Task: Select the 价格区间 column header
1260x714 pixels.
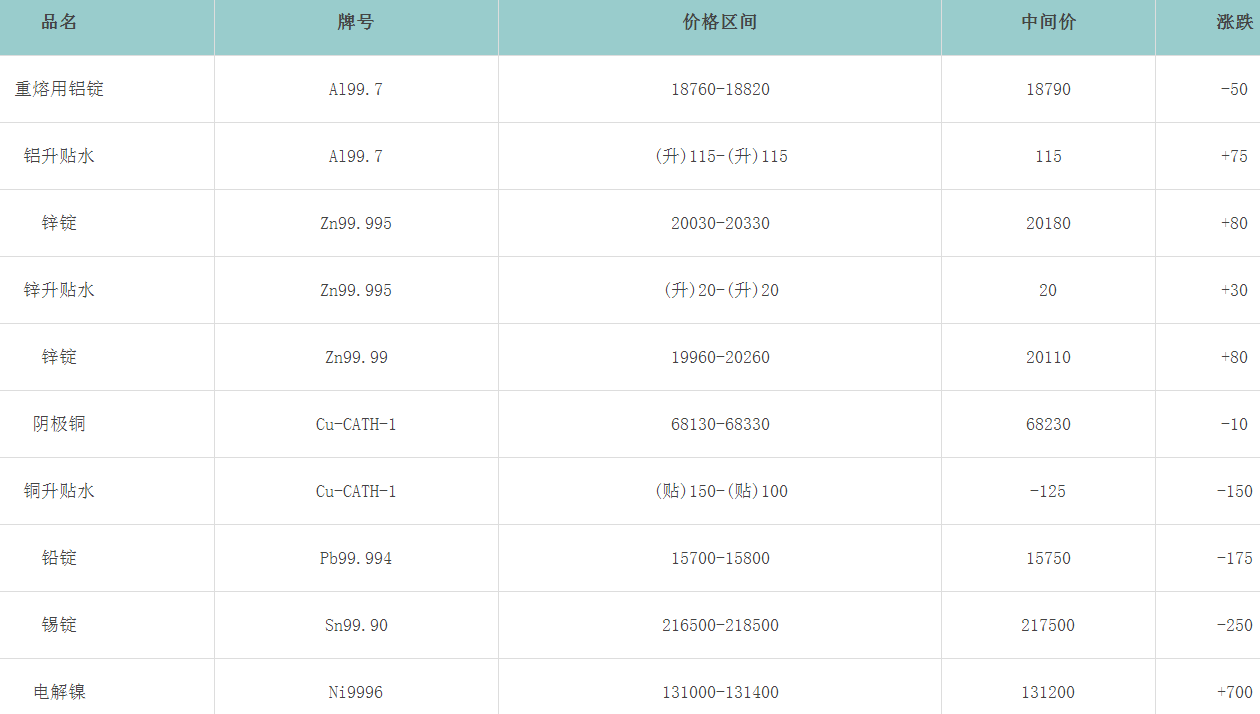Action: click(x=720, y=22)
